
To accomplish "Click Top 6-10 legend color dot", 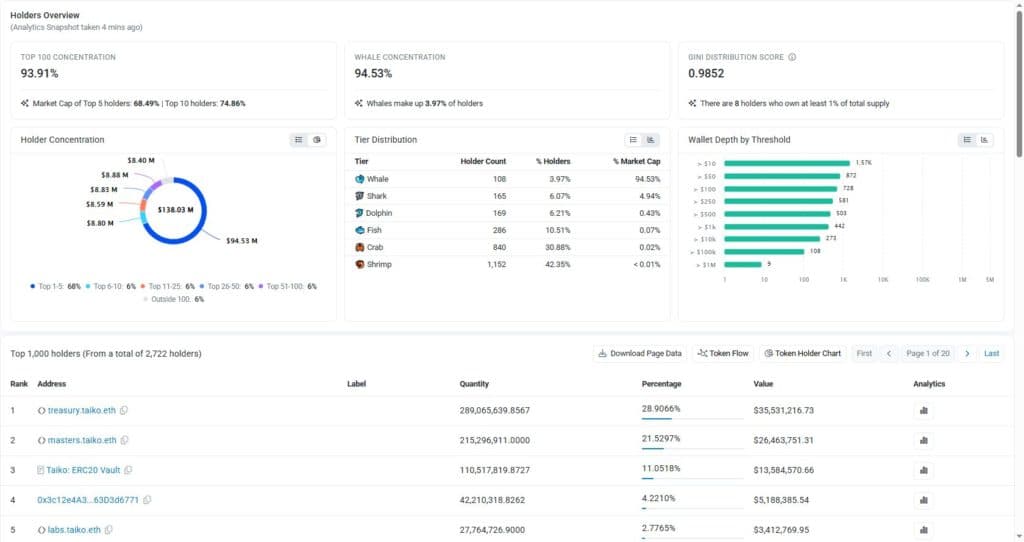I will [88, 286].
